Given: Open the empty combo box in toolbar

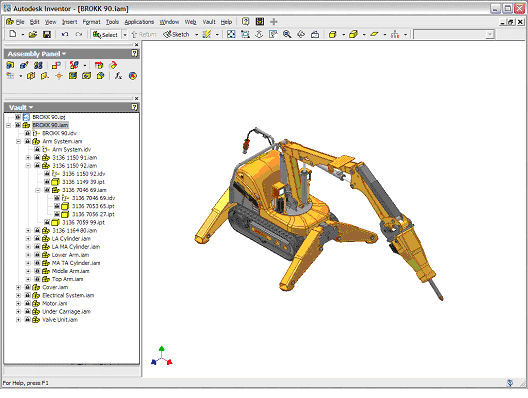Looking at the screenshot, I should (454, 34).
